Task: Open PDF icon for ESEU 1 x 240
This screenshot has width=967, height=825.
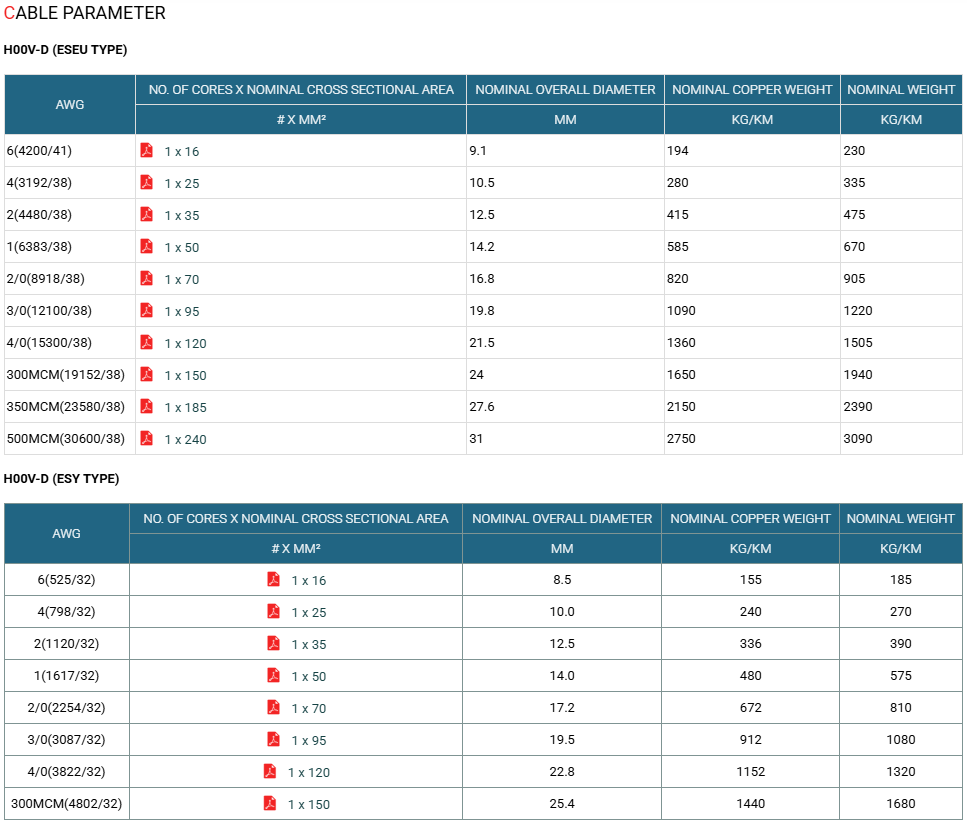Action: click(x=146, y=439)
